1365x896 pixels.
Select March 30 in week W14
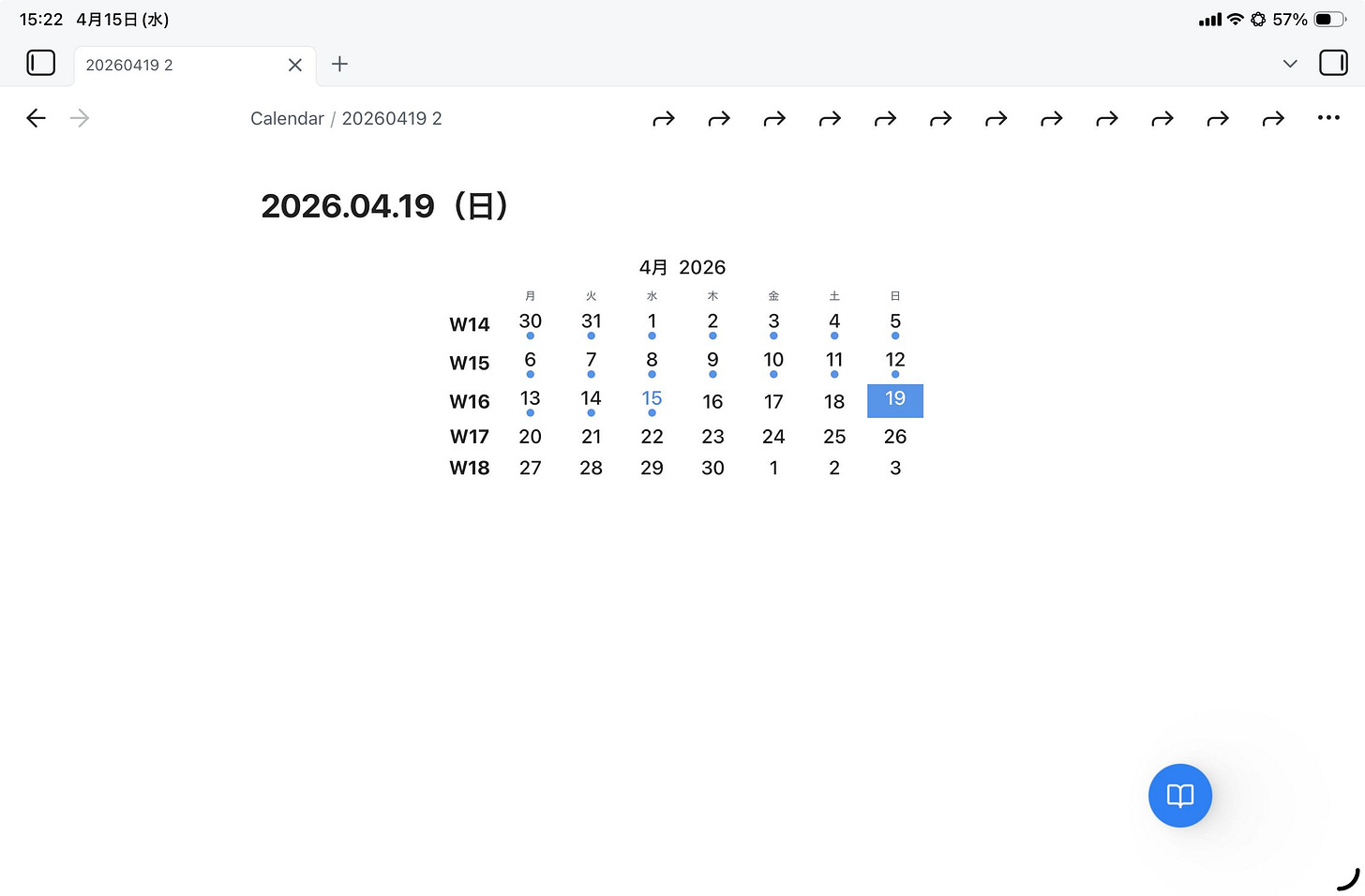click(x=531, y=324)
